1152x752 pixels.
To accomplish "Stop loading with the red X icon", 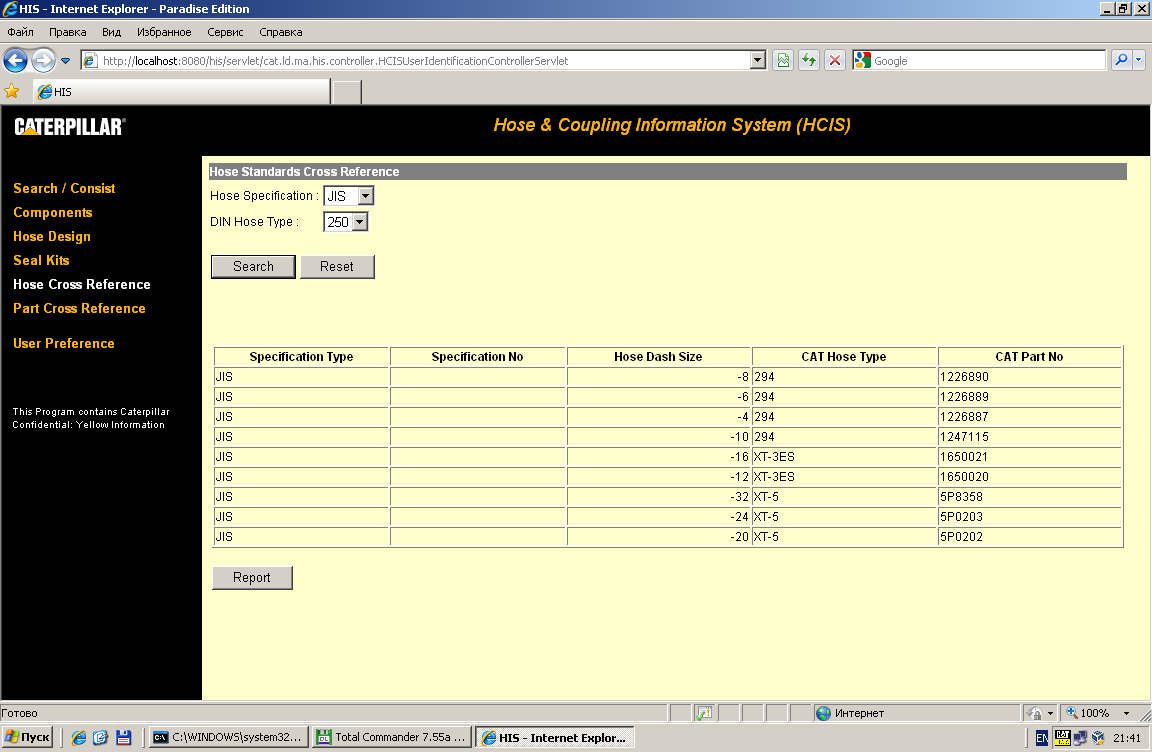I will coord(835,60).
